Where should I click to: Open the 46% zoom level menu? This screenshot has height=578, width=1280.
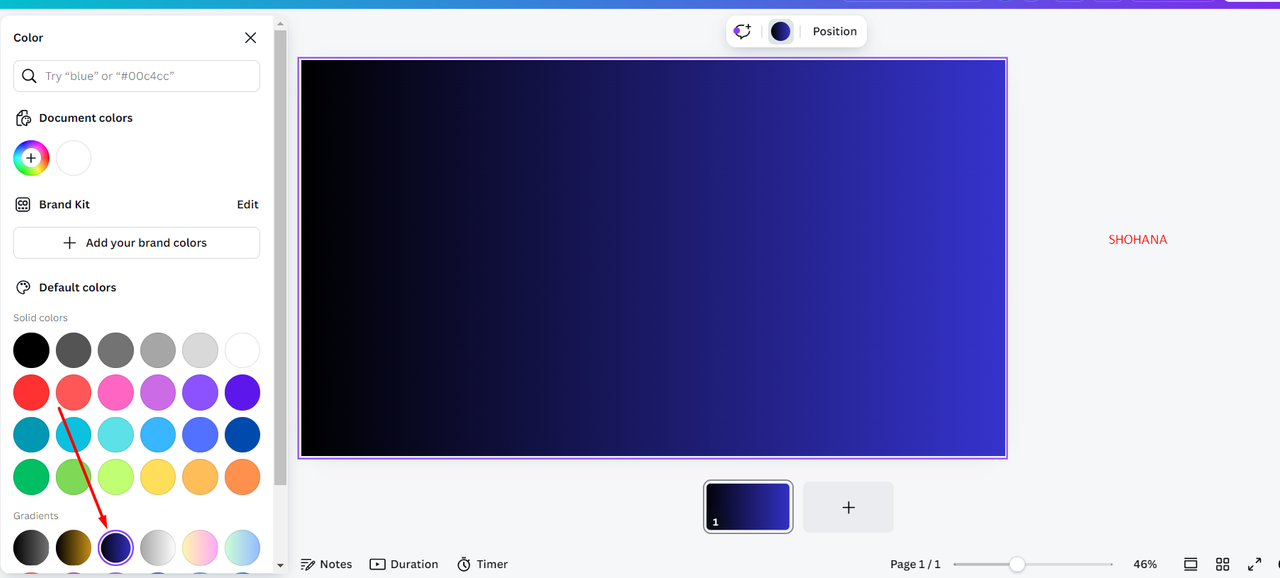coord(1145,564)
